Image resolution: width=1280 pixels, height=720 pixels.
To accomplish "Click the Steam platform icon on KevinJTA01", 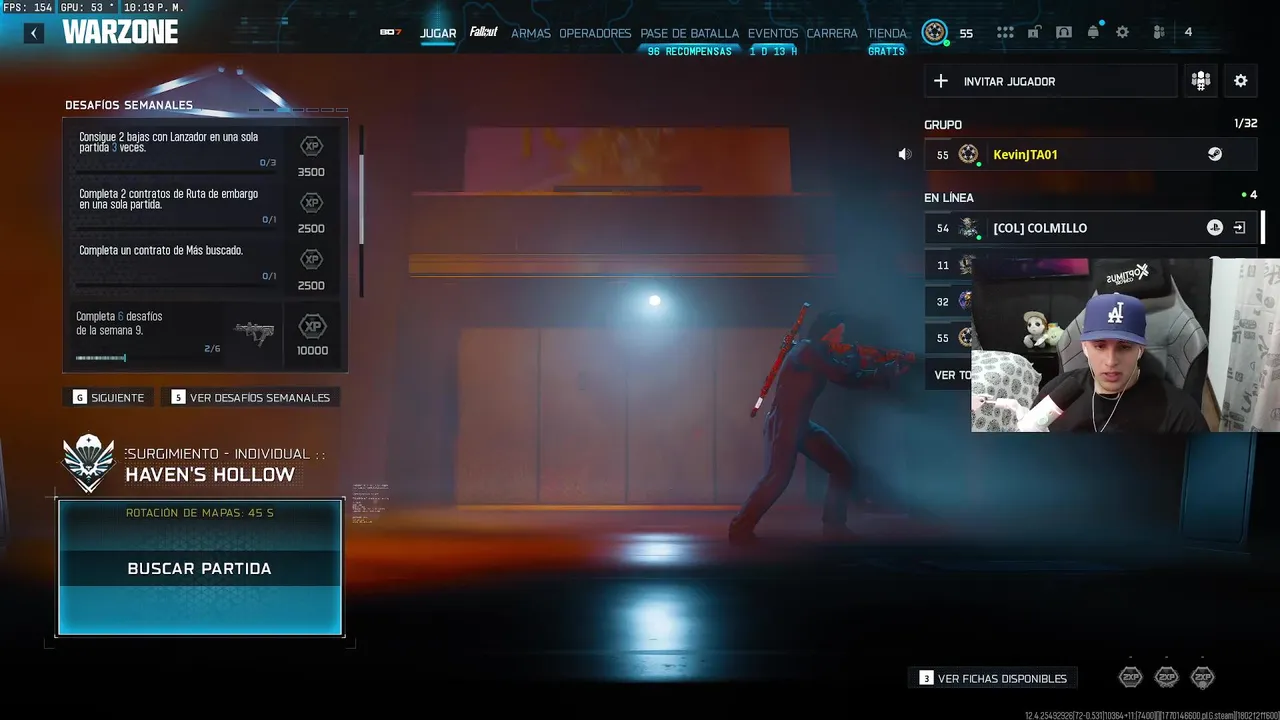I will click(1215, 154).
